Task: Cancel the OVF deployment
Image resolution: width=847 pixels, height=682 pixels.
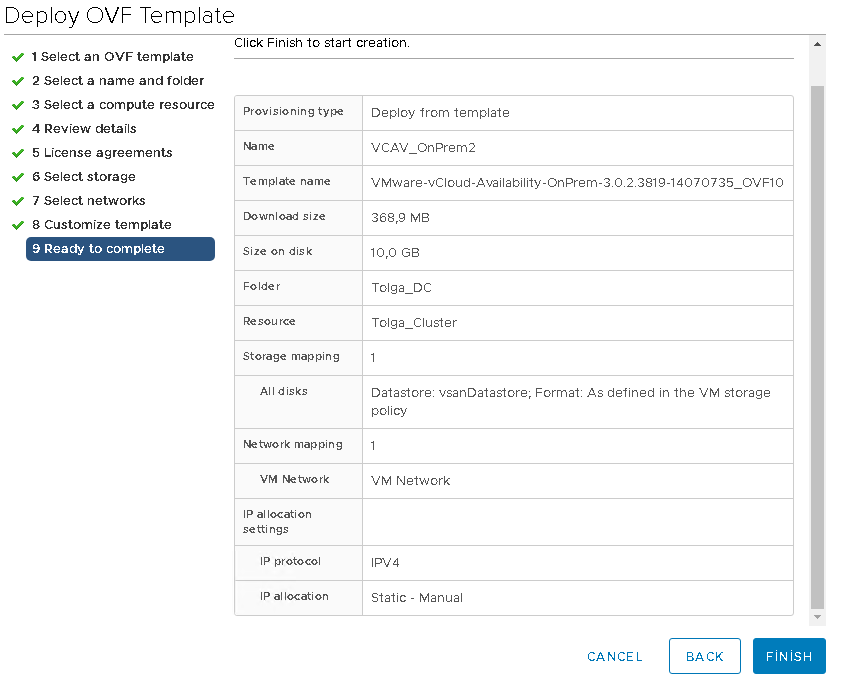Action: point(615,657)
